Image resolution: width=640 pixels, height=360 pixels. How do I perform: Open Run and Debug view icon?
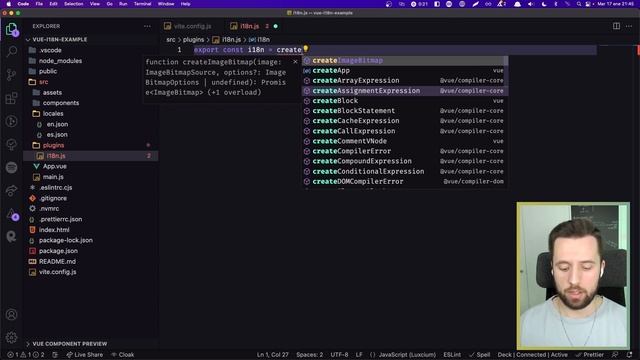(11, 121)
